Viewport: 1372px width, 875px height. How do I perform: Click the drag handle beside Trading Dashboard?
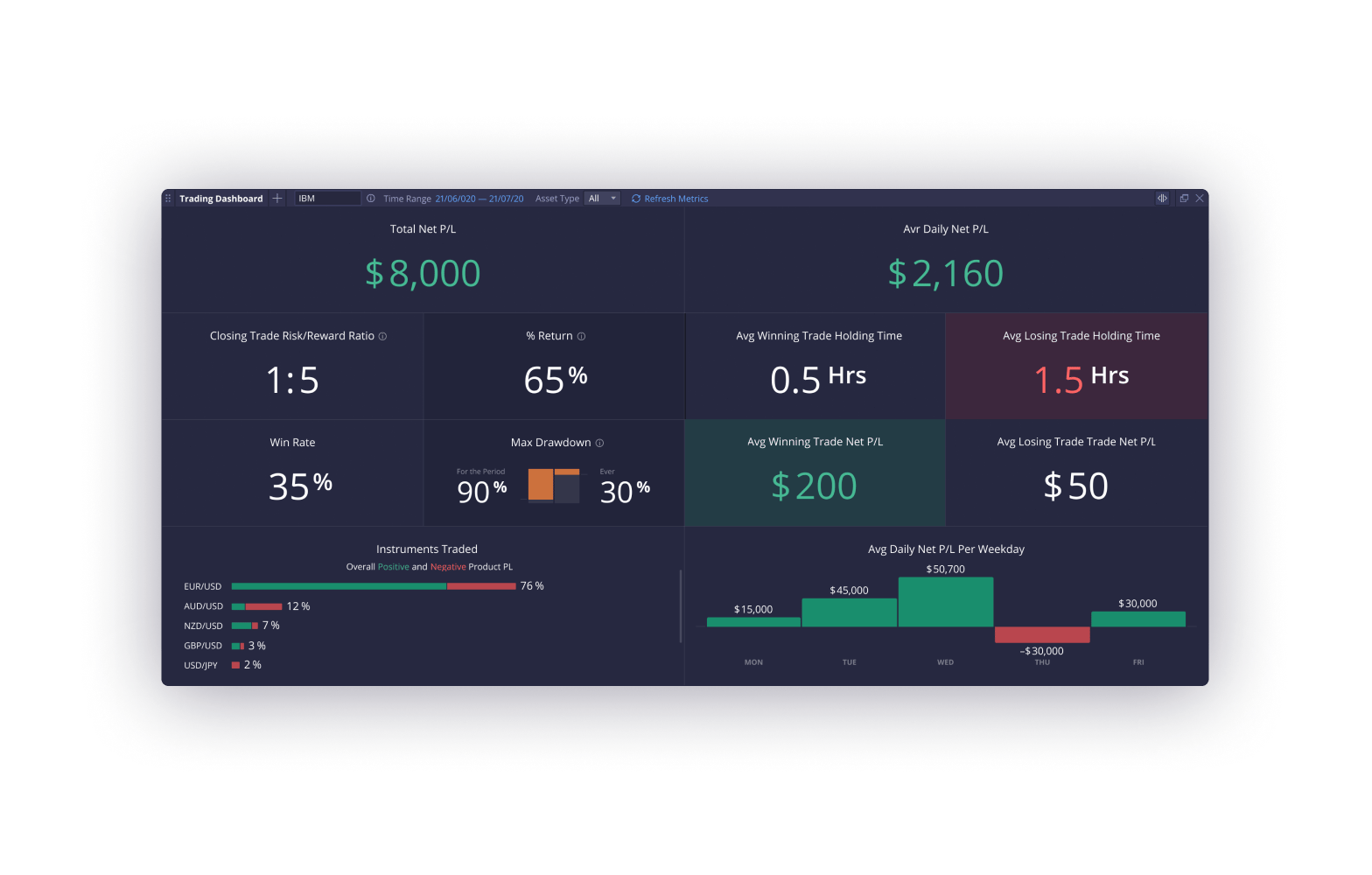point(168,199)
